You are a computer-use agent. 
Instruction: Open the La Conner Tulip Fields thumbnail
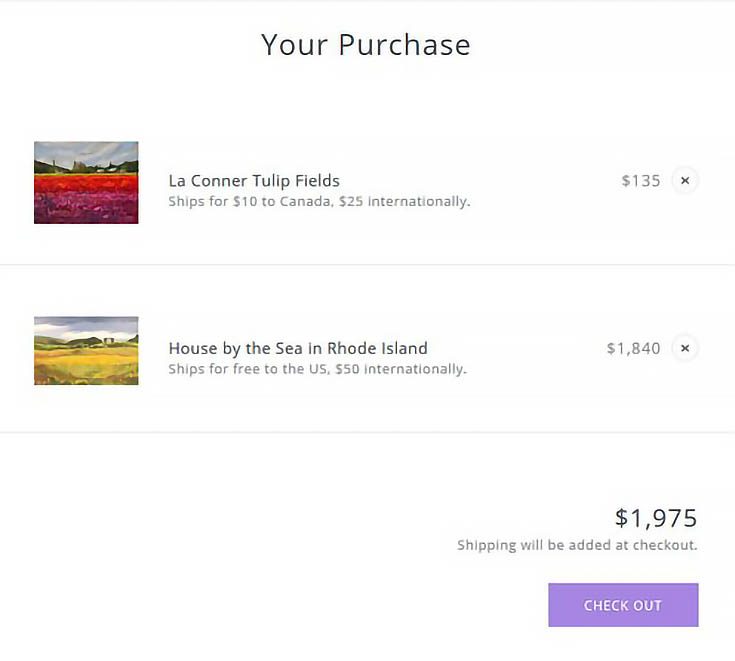coord(86,182)
